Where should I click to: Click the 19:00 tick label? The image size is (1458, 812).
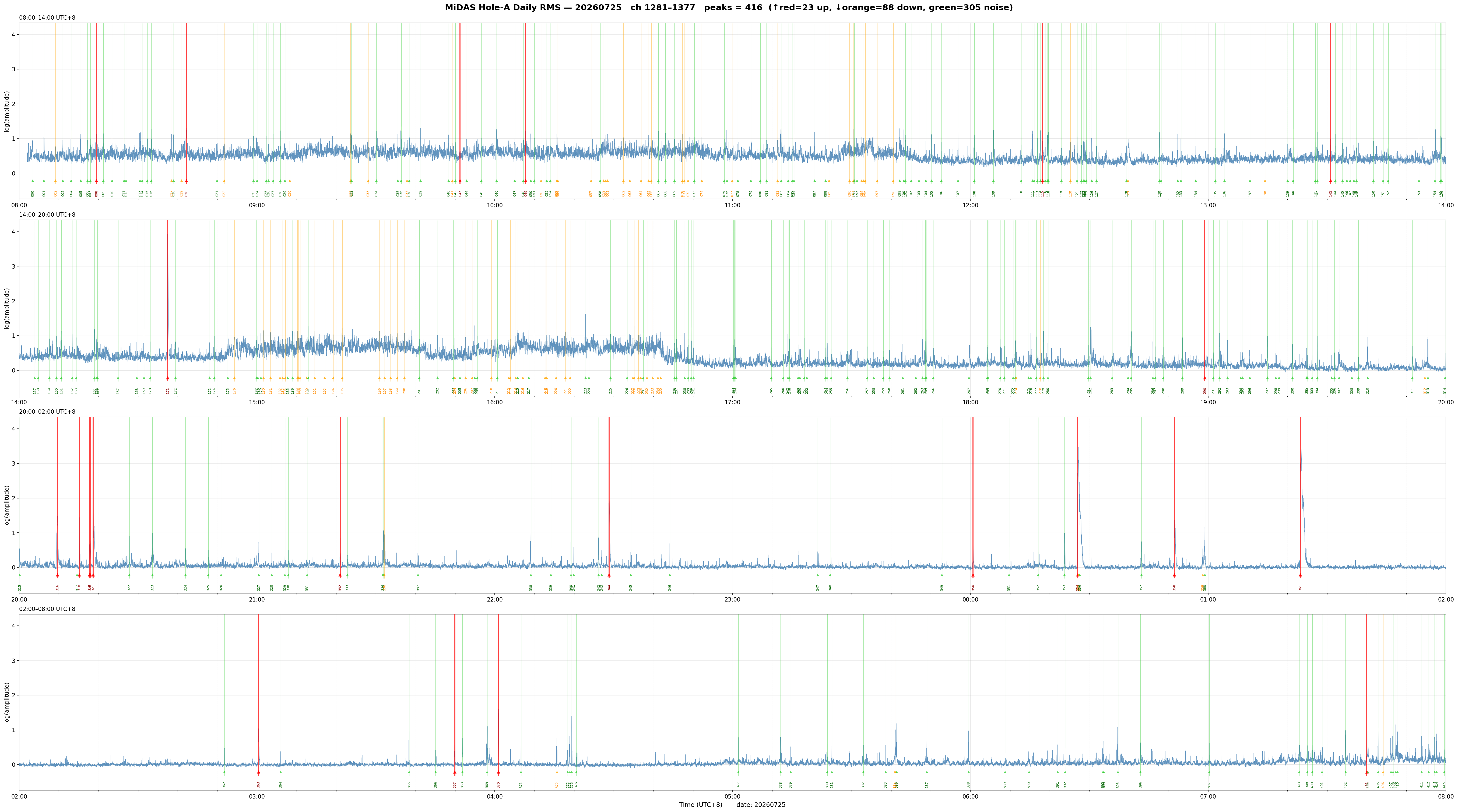[x=1208, y=402]
